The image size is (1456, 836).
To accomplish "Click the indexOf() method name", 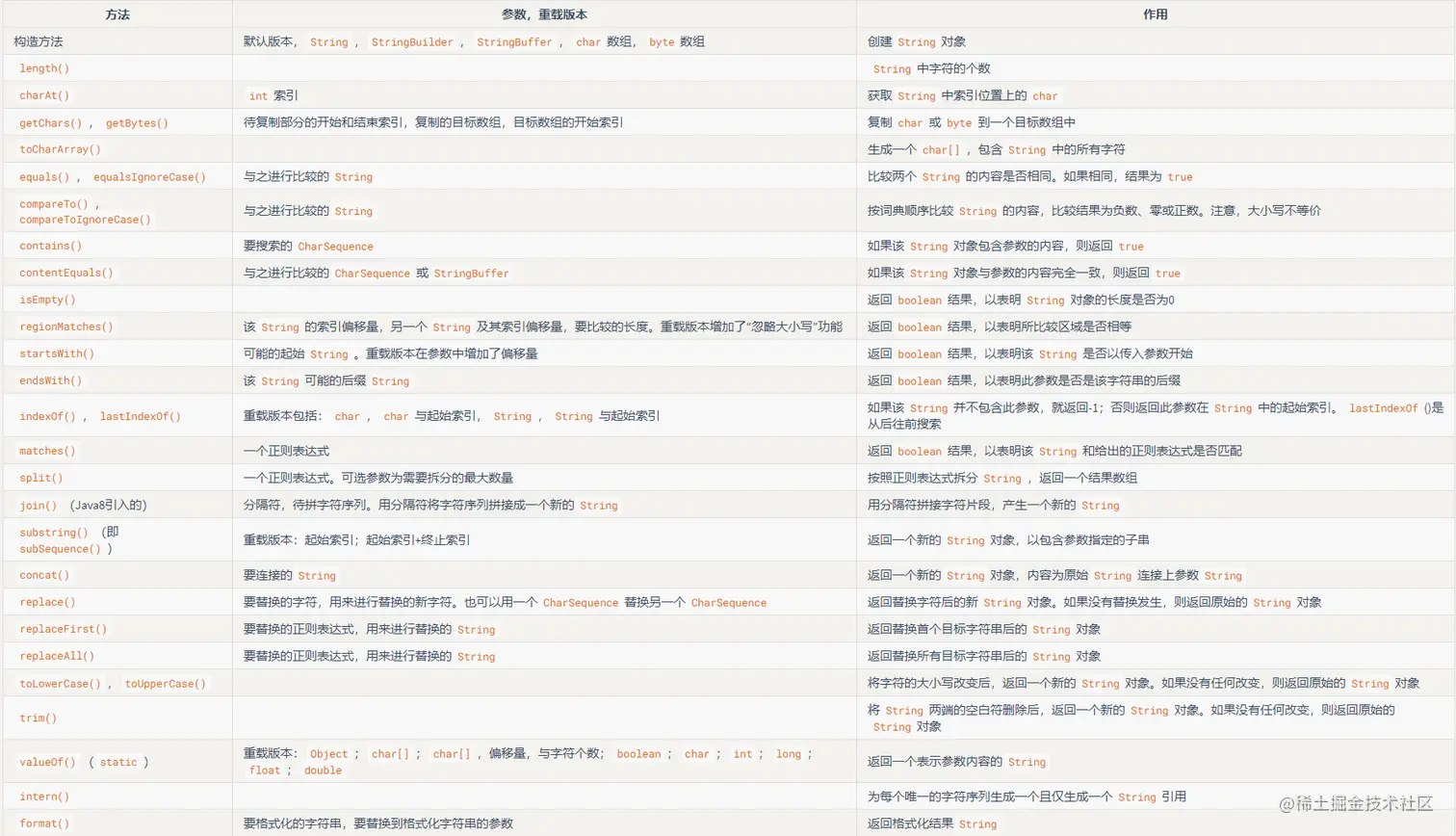I will [47, 416].
